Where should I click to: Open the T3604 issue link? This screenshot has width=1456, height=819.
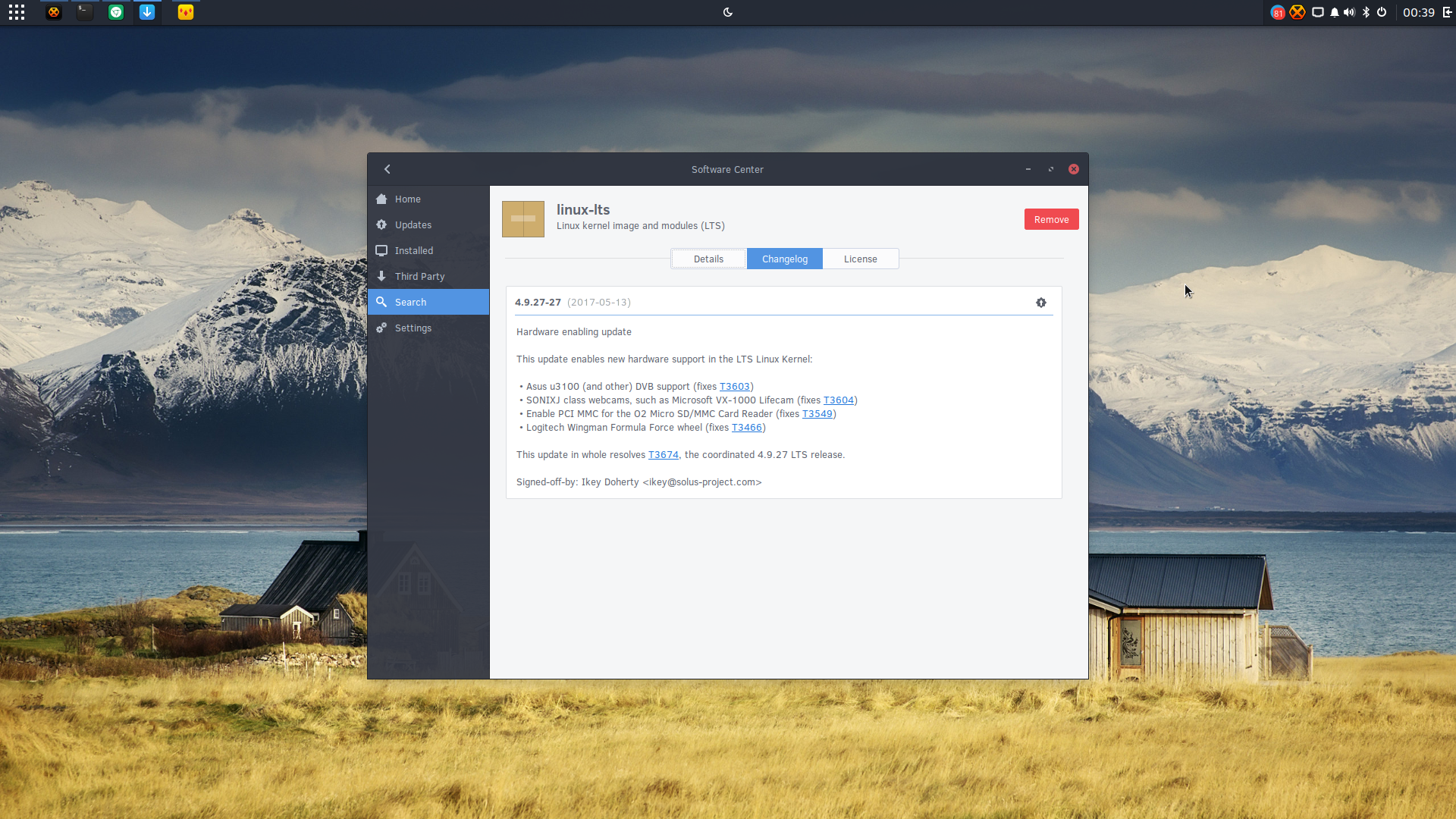coord(839,400)
